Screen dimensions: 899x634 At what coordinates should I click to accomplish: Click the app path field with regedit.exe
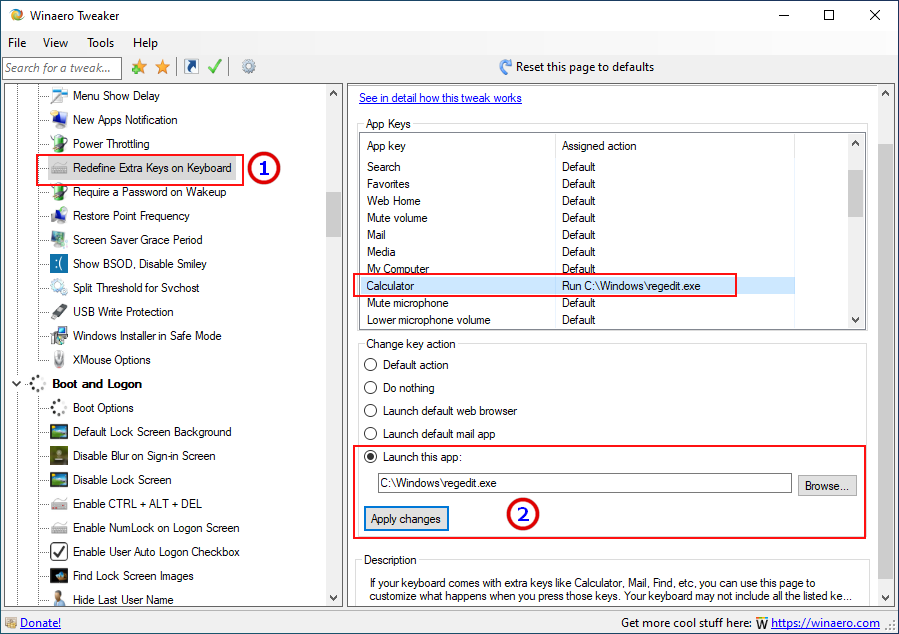584,483
